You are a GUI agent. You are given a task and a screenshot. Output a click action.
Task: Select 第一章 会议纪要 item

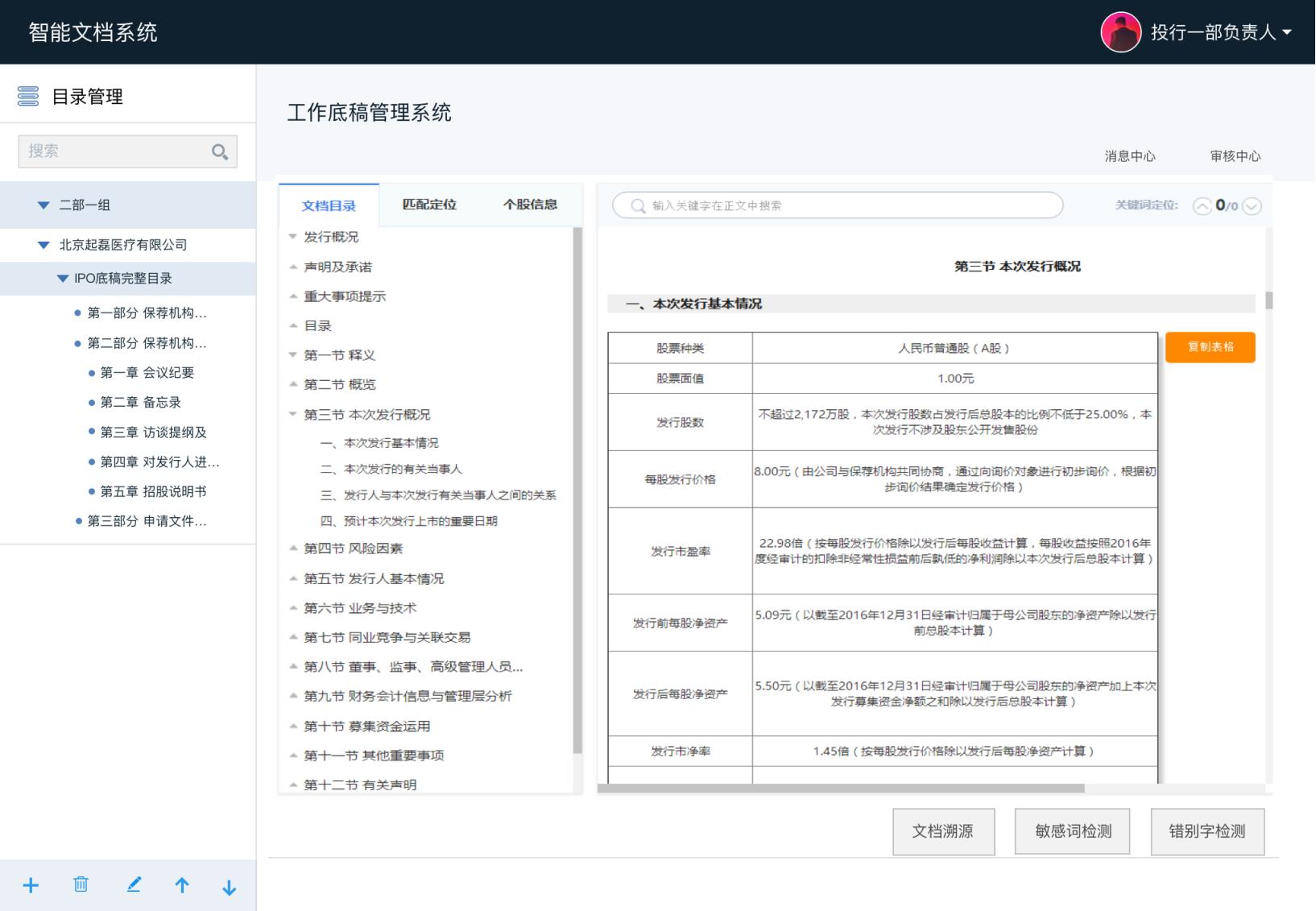point(147,373)
